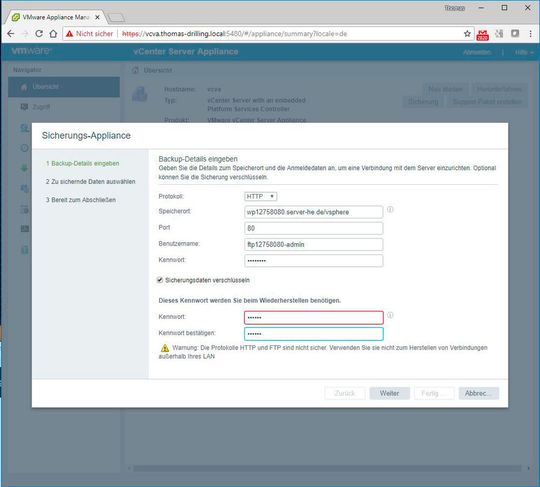Show the info icon next to encryption Kennwort
This screenshot has height=487, width=540.
[390, 315]
